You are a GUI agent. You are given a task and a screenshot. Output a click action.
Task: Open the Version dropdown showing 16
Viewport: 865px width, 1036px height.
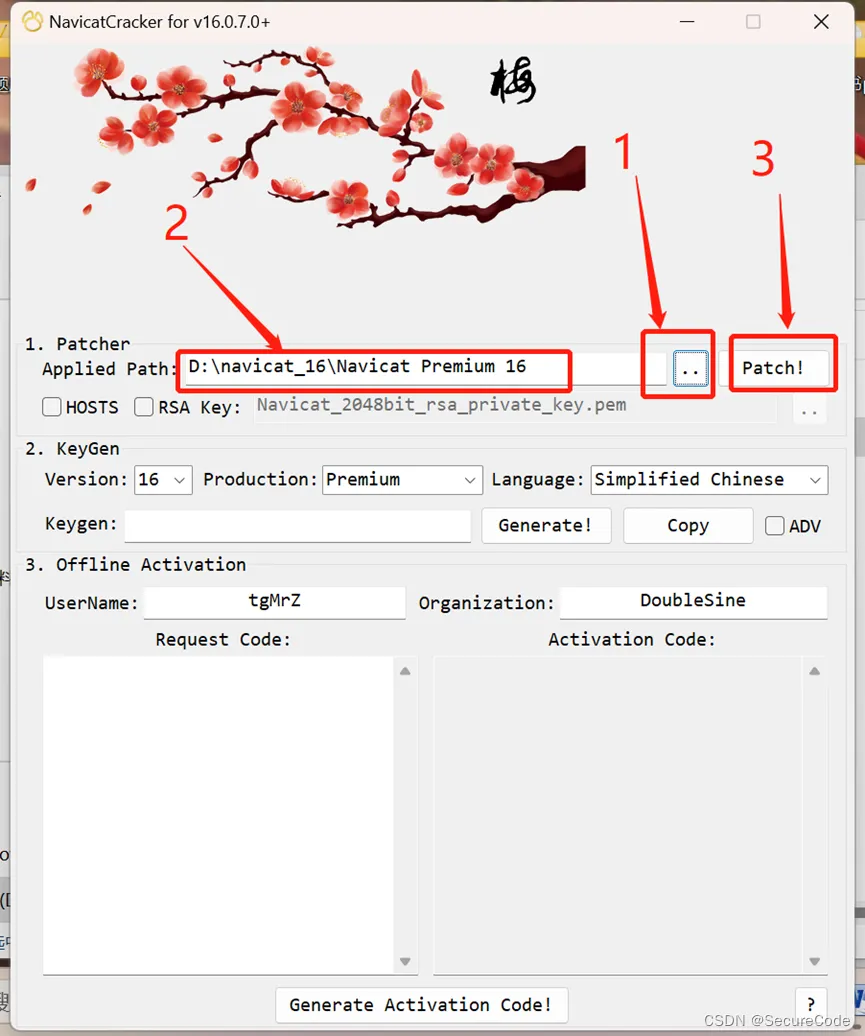point(163,480)
